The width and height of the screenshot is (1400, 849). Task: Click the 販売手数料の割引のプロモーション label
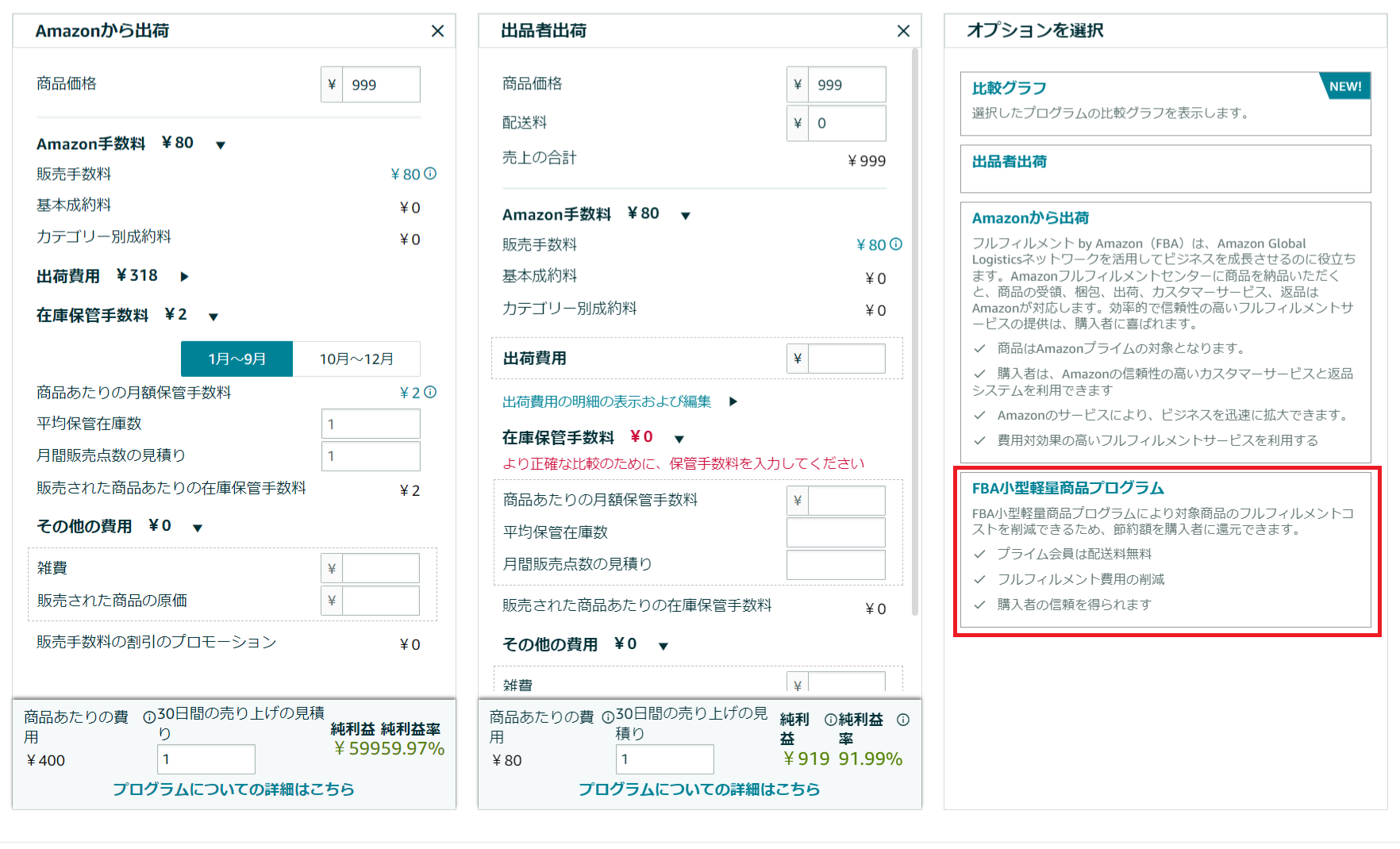click(156, 642)
